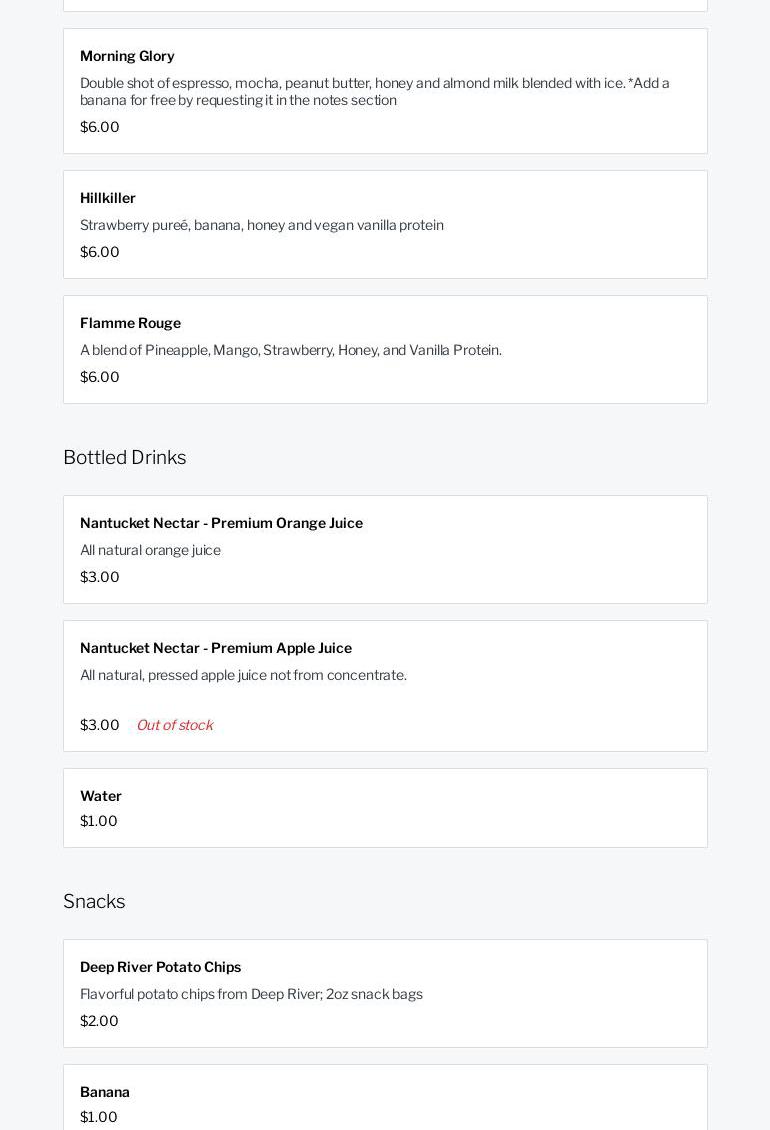Screen dimensions: 770x1130
Task: Click the Hillkiller strawberry pureé description
Action: (262, 225)
